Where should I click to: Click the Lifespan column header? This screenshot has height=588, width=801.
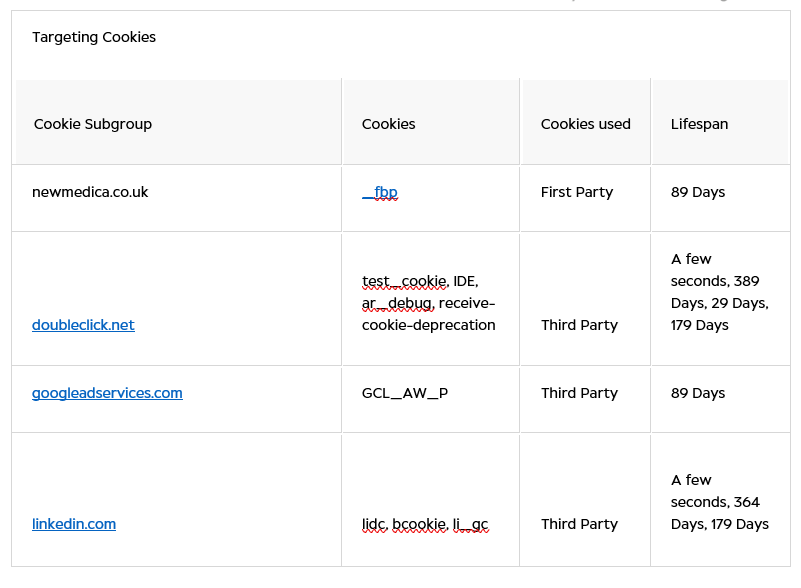[700, 124]
